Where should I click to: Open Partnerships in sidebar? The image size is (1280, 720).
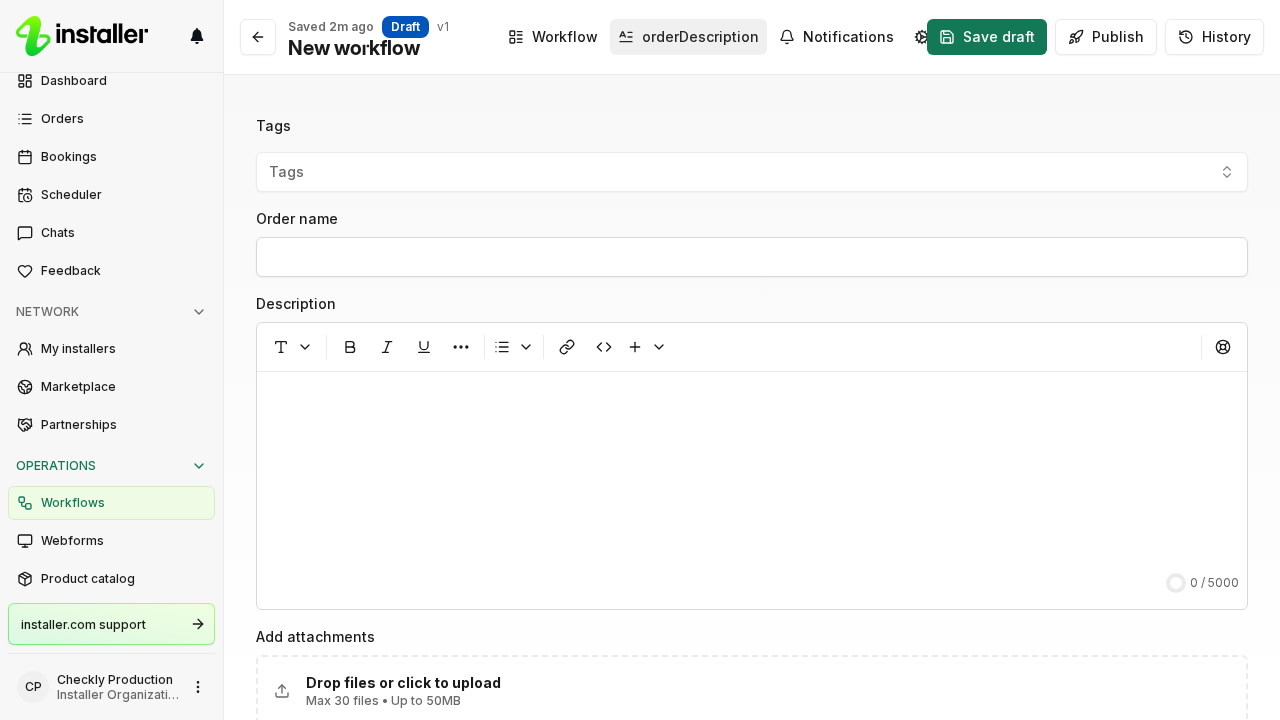pyautogui.click(x=111, y=425)
